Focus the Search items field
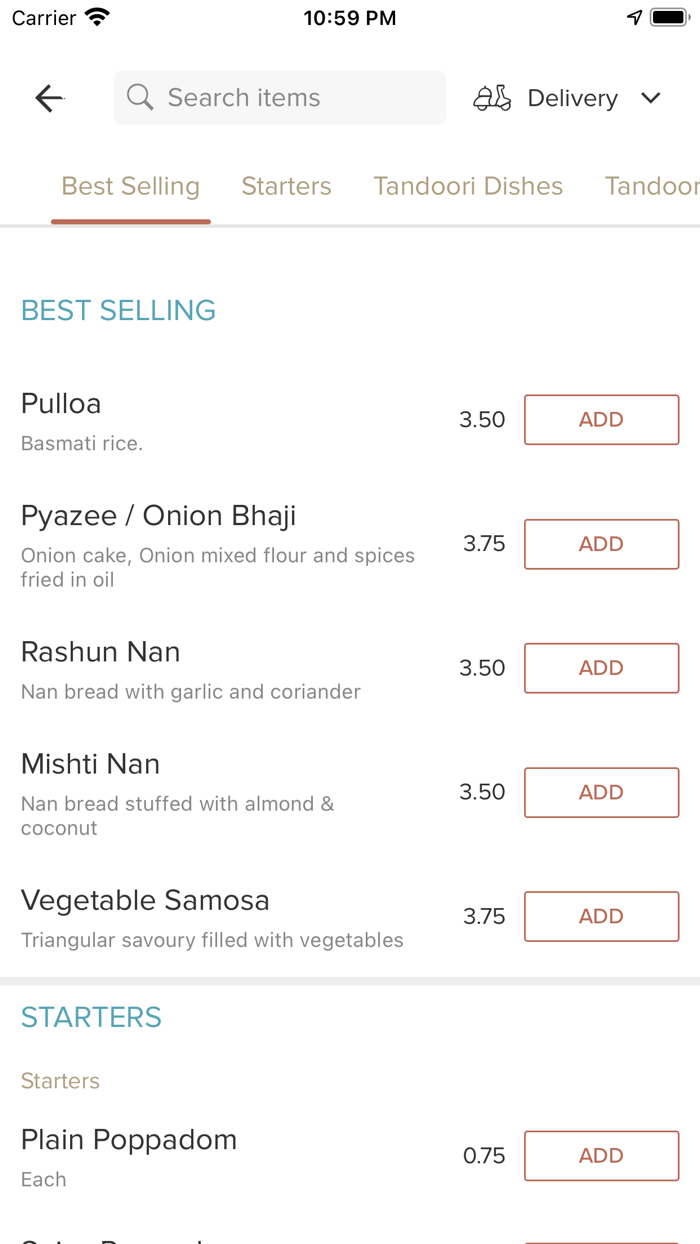Image resolution: width=700 pixels, height=1244 pixels. click(280, 98)
